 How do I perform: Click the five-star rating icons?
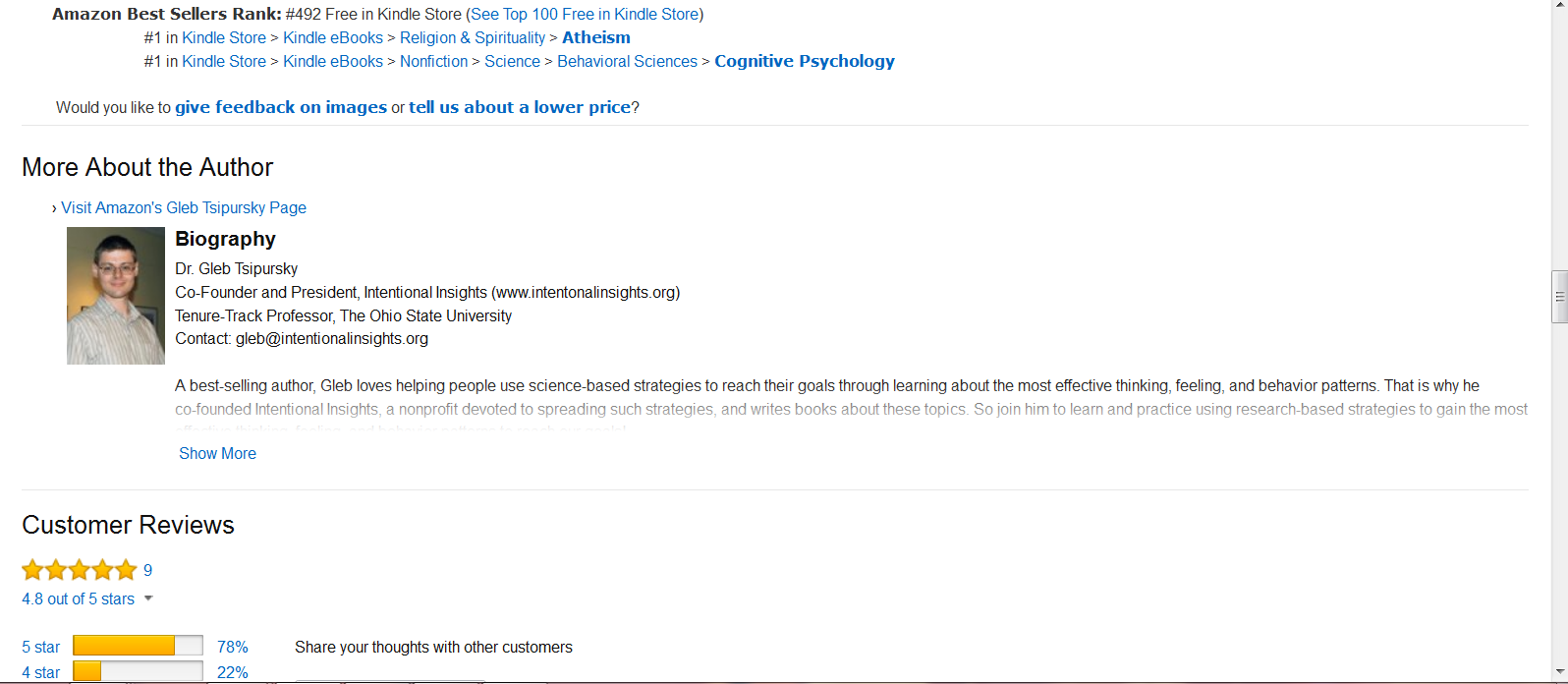(x=79, y=570)
